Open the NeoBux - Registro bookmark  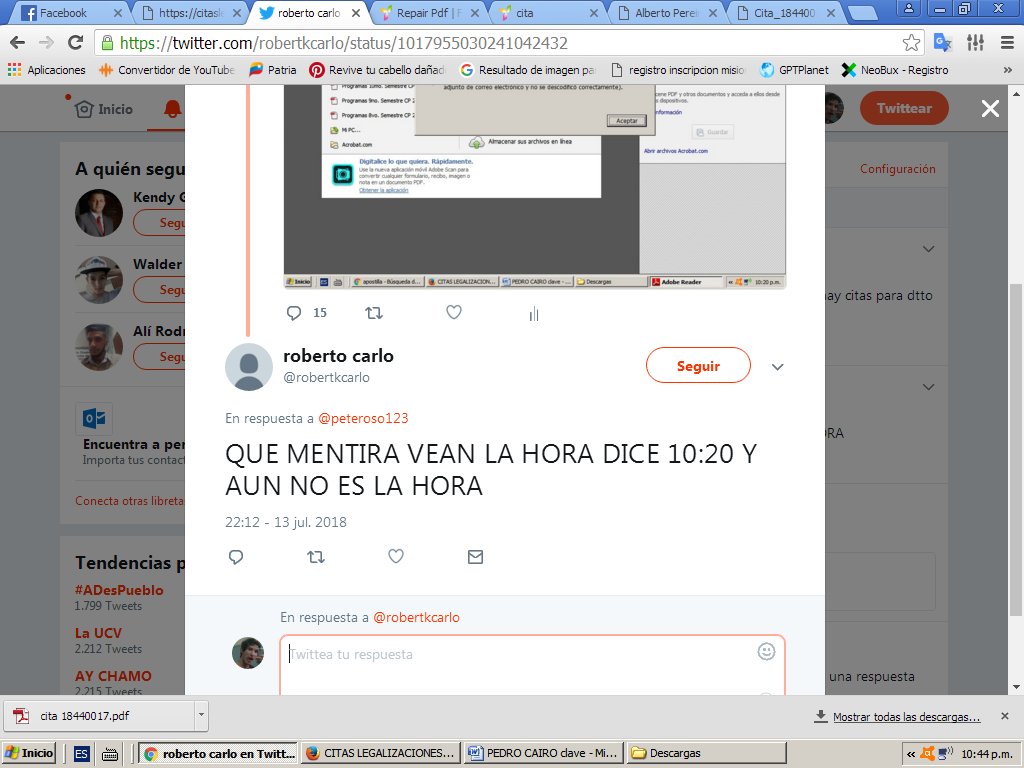tap(895, 70)
